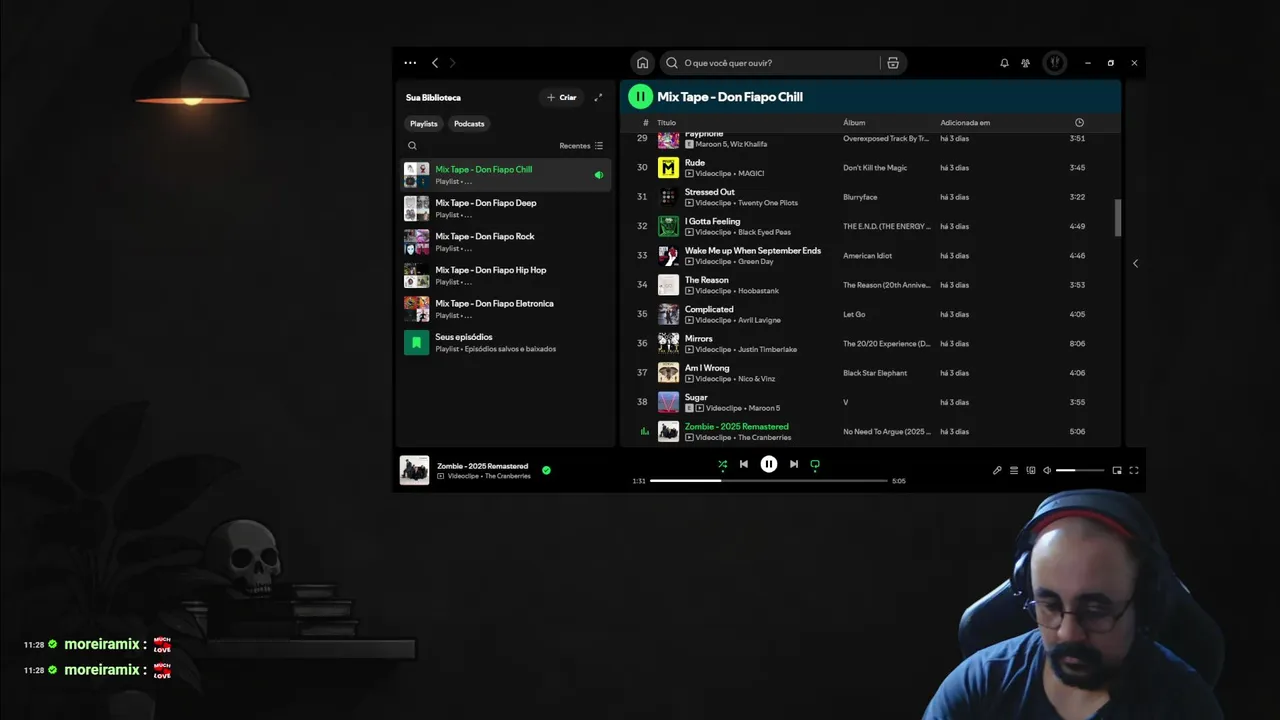Skip to the previous track

pos(743,464)
